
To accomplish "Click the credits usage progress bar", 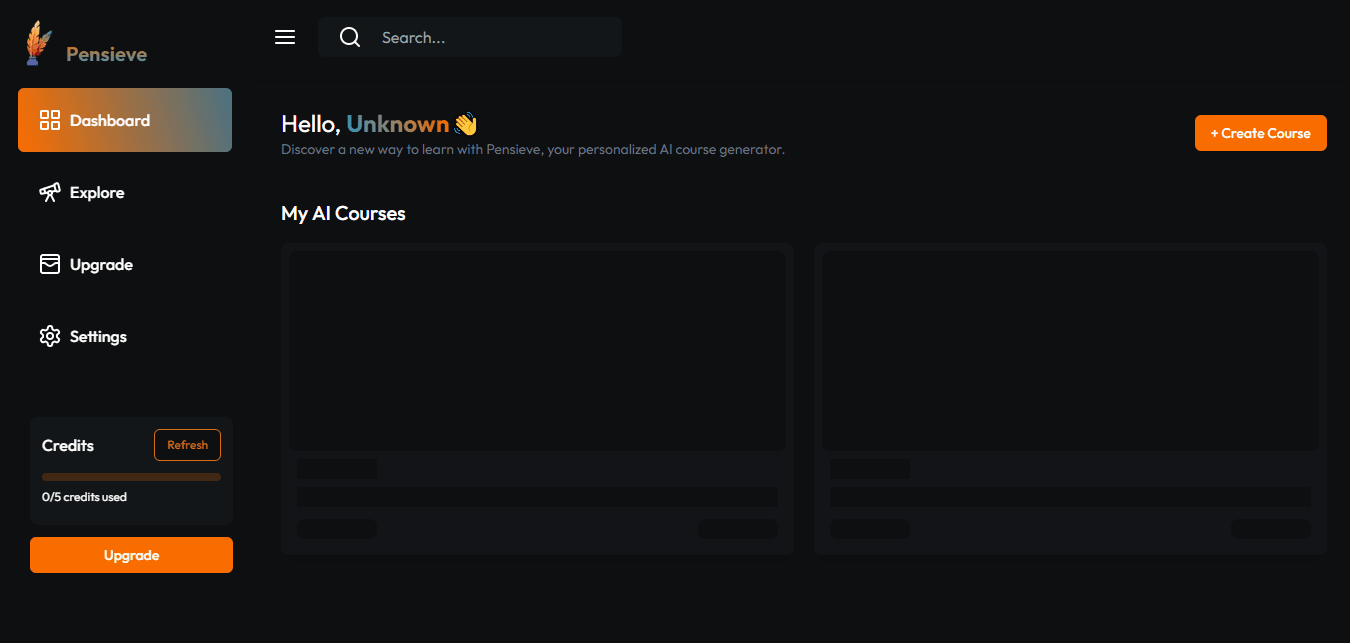I will pyautogui.click(x=131, y=477).
